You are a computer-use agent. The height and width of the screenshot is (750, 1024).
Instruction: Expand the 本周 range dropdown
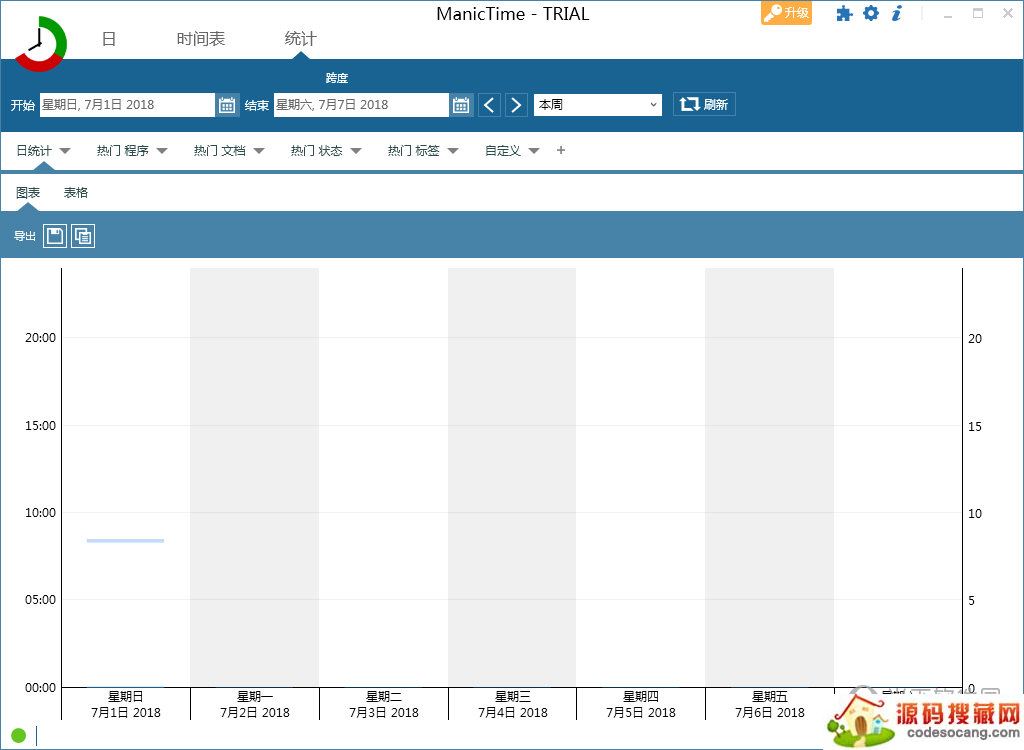coord(598,105)
